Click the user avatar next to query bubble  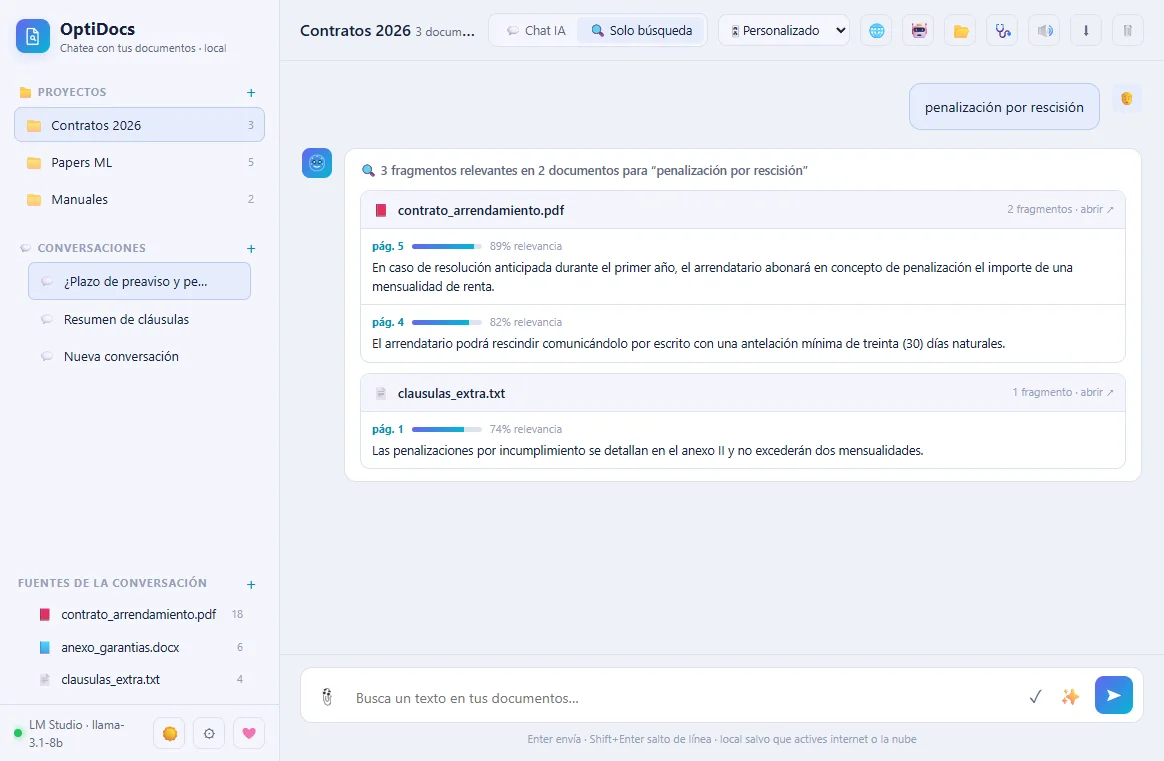1126,98
